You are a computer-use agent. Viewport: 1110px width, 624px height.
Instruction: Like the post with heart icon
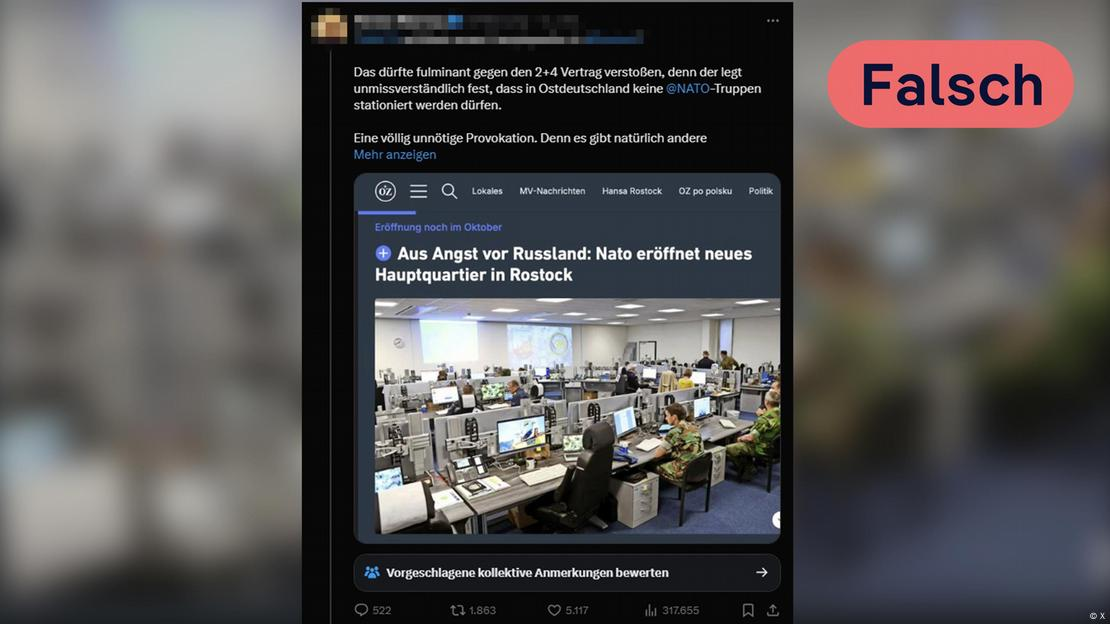click(554, 610)
